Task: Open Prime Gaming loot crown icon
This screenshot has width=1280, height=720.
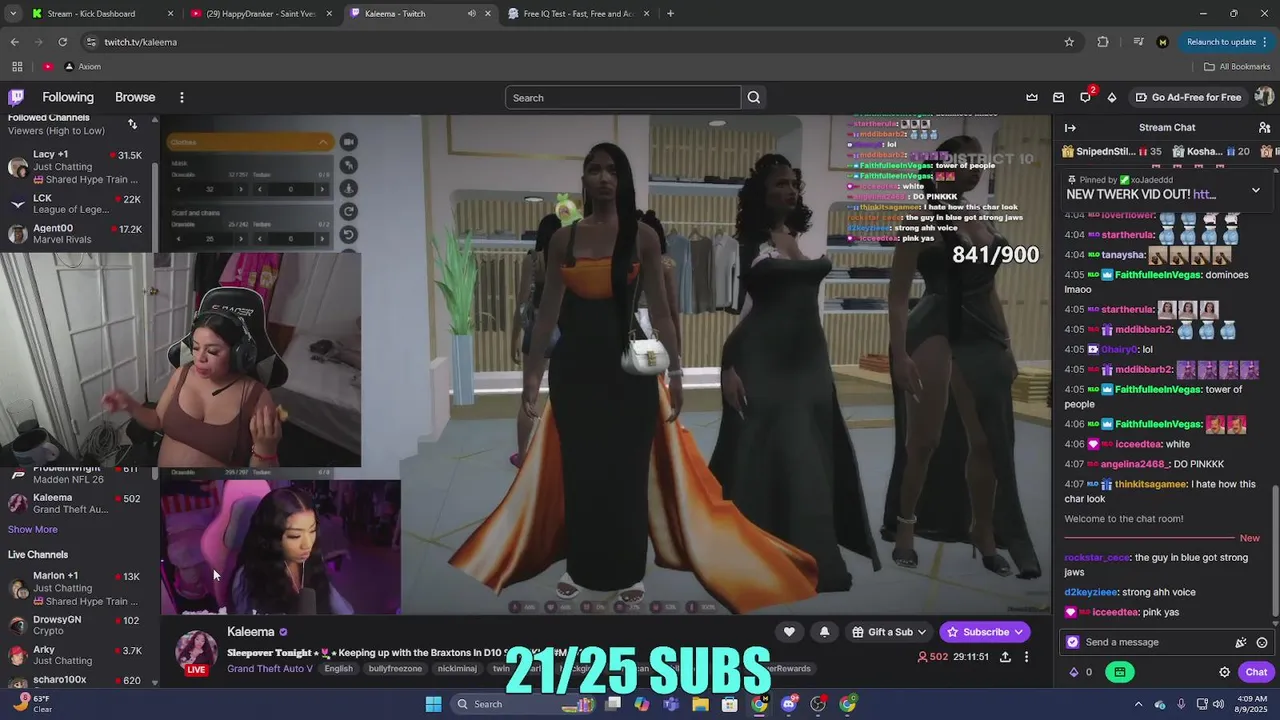Action: coord(1032,97)
